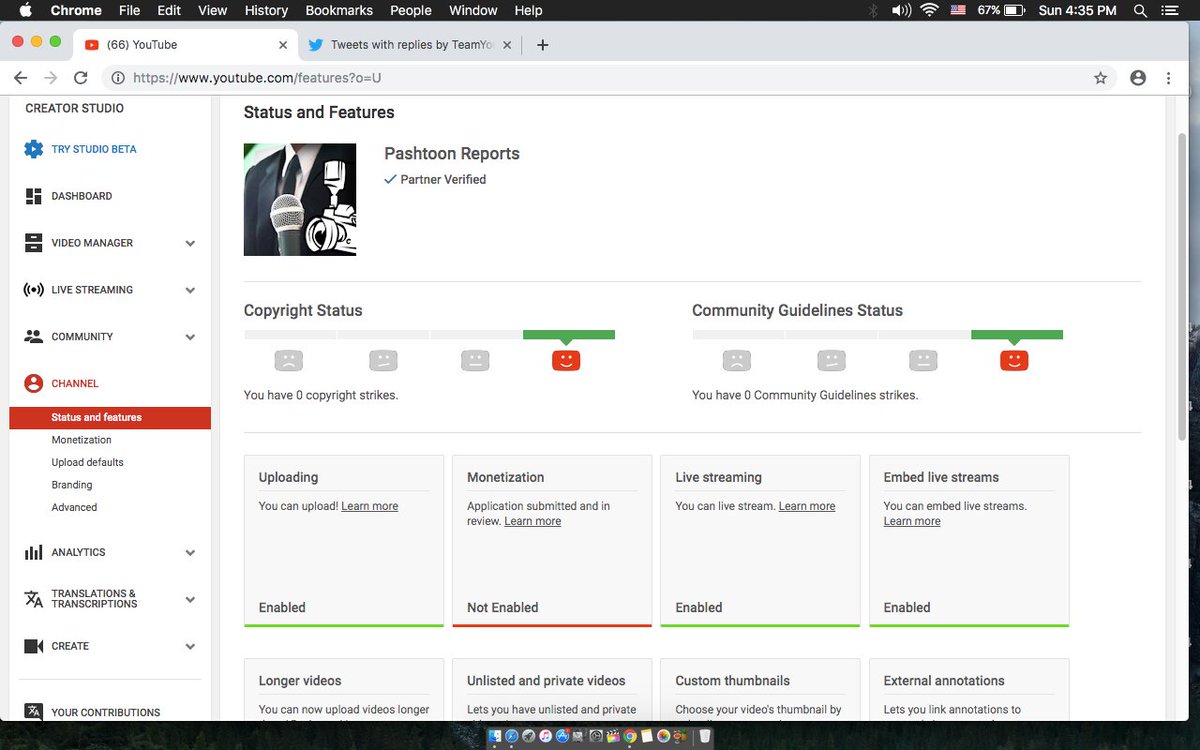1200x750 pixels.
Task: Open Upload defaults under Channel
Action: click(x=88, y=462)
